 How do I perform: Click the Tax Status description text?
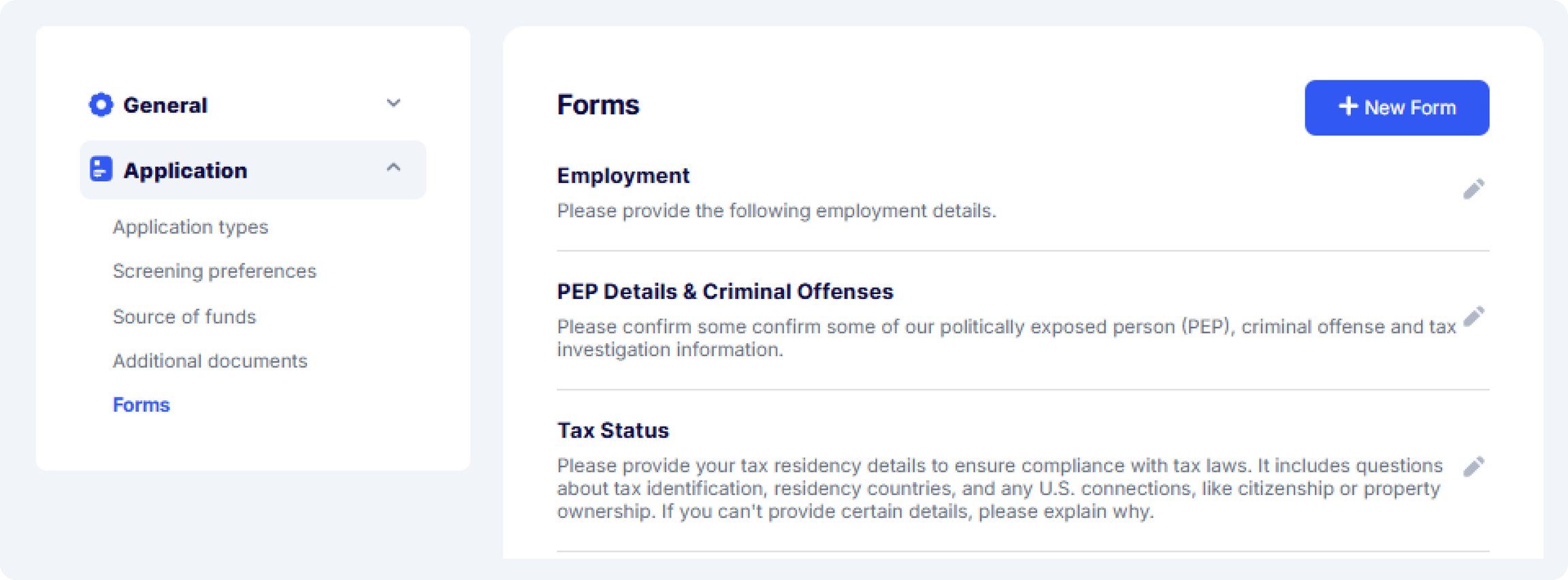pos(1000,488)
